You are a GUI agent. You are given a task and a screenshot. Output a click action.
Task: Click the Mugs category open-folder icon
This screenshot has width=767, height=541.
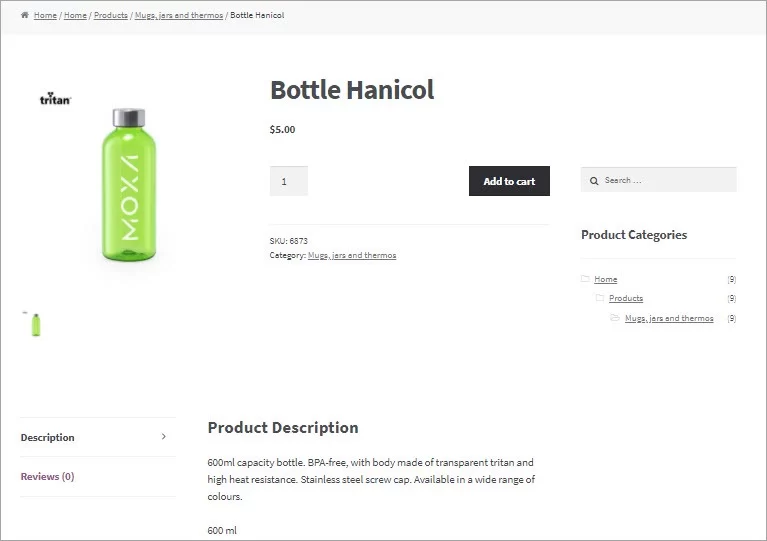(x=615, y=318)
